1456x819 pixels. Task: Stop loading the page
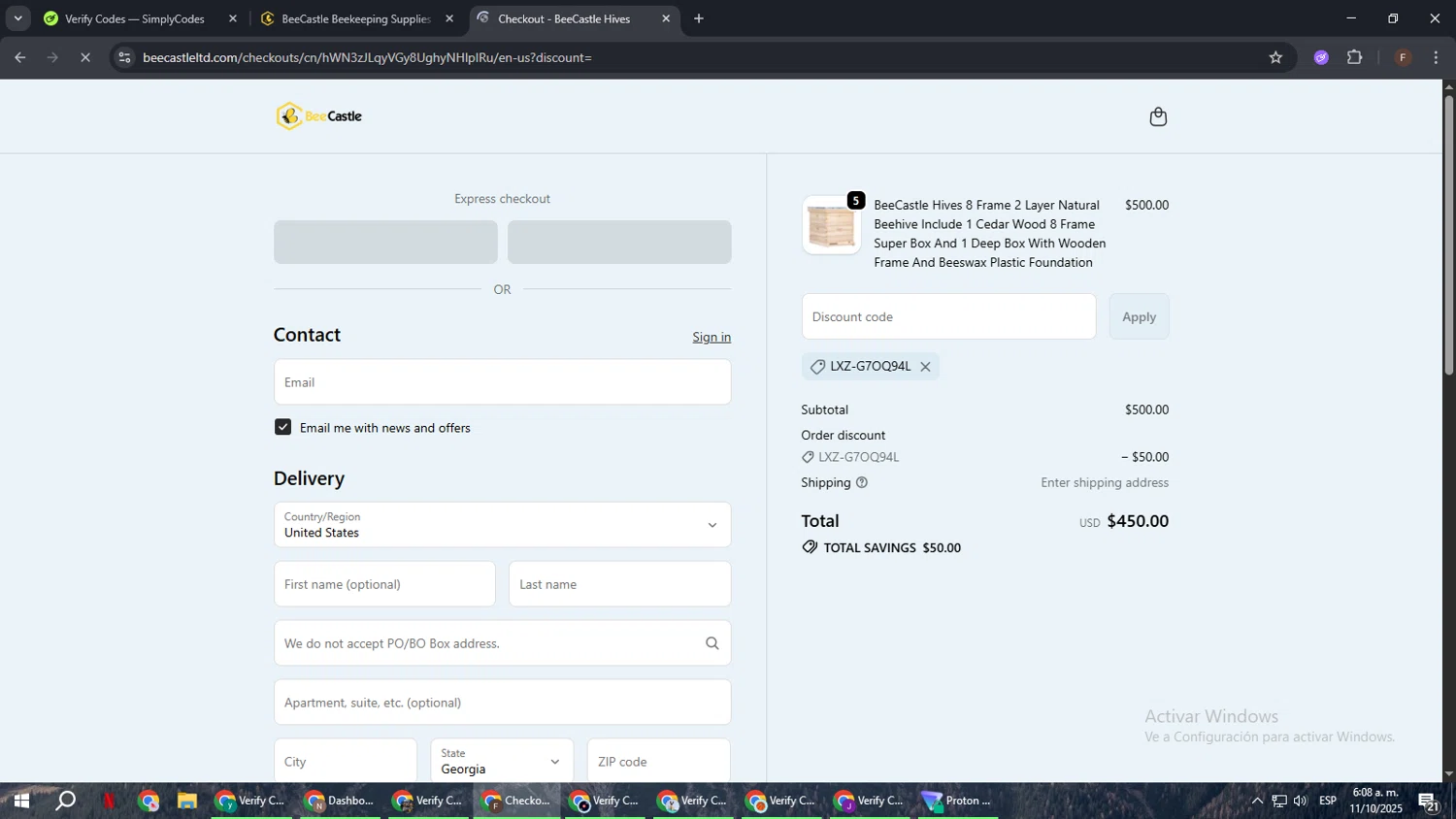pos(85,57)
